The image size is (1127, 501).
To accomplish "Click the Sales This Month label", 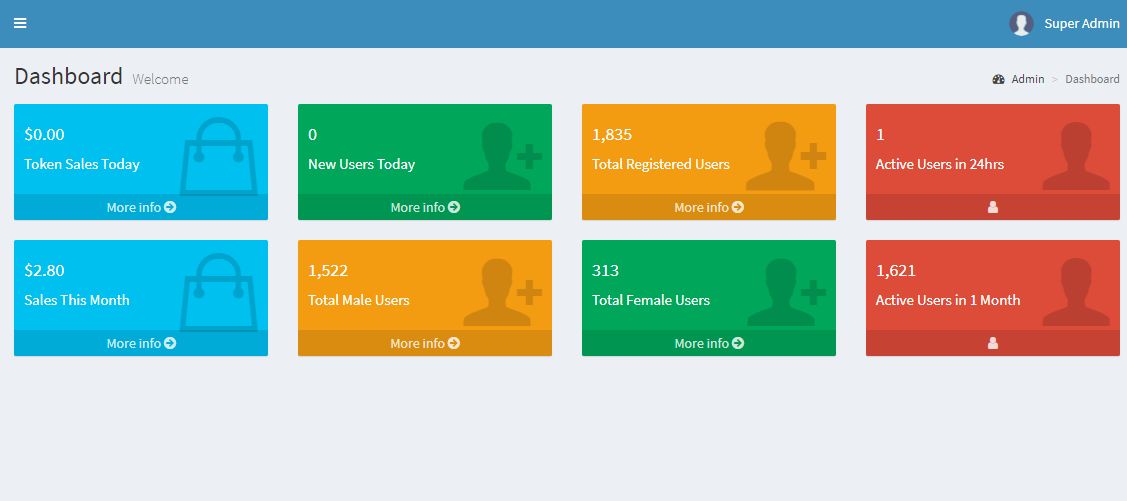I will coord(77,300).
